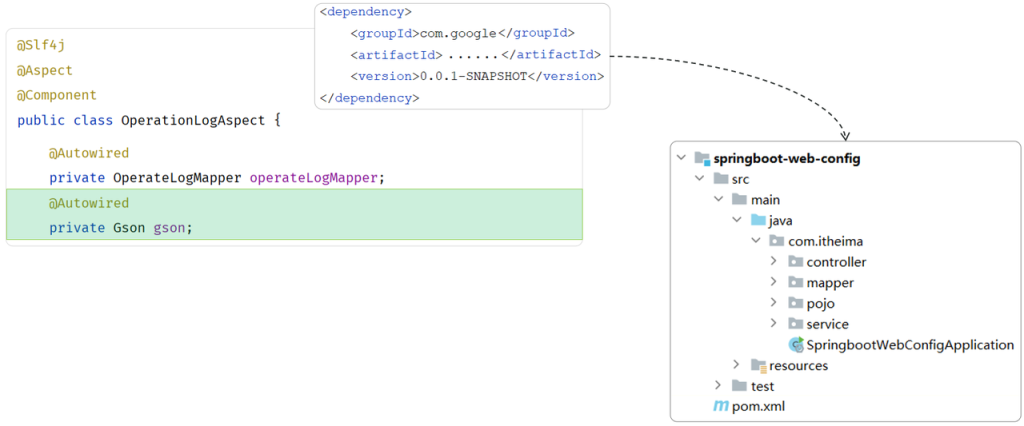Screen dimensions: 1024x426
Task: Expand the resources folder arrow
Action: coord(737,366)
